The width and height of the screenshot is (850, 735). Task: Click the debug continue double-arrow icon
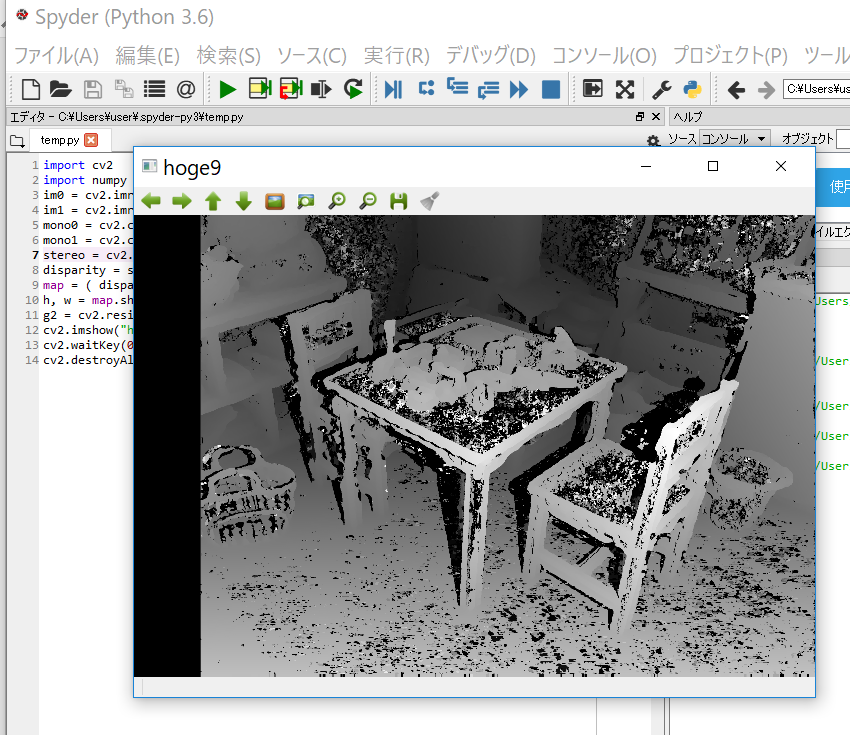coord(519,89)
